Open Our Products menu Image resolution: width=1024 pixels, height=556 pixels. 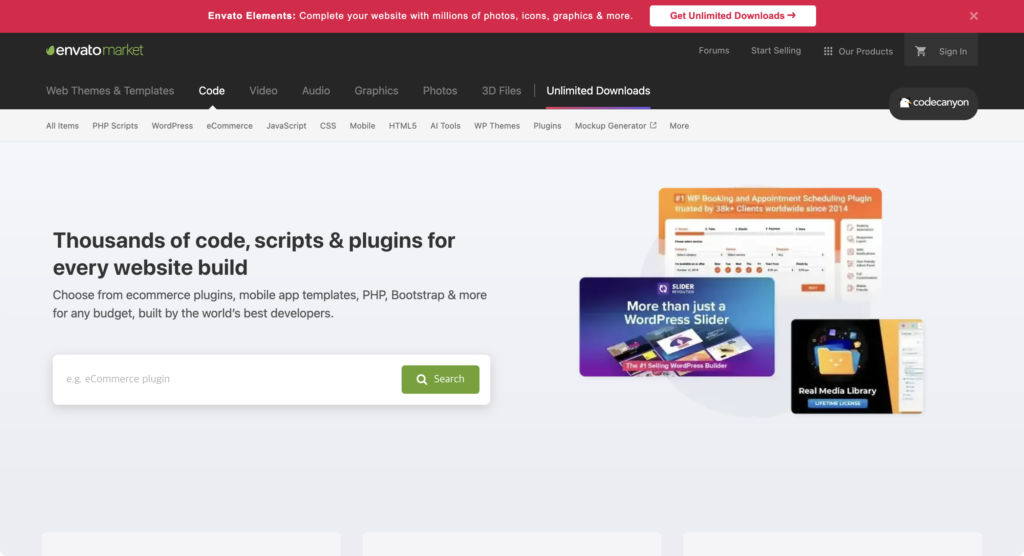[858, 51]
